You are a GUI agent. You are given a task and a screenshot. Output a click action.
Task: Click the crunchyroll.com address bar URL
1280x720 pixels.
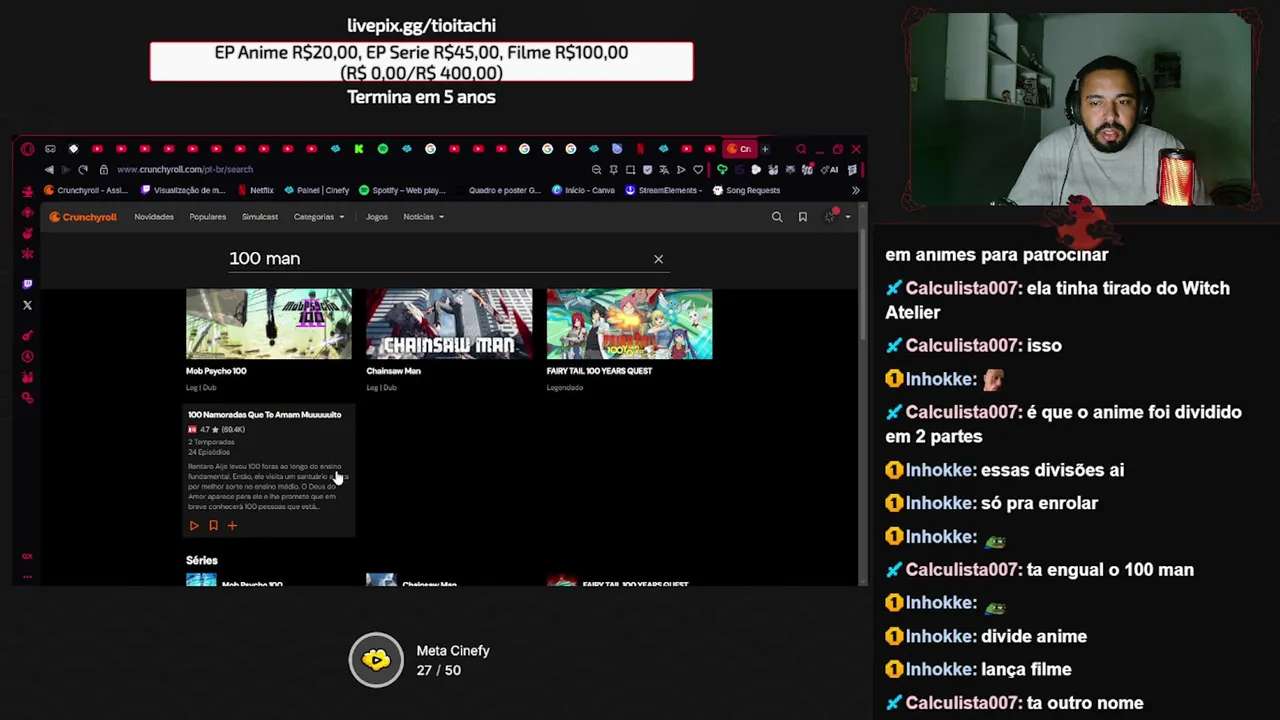[185, 170]
